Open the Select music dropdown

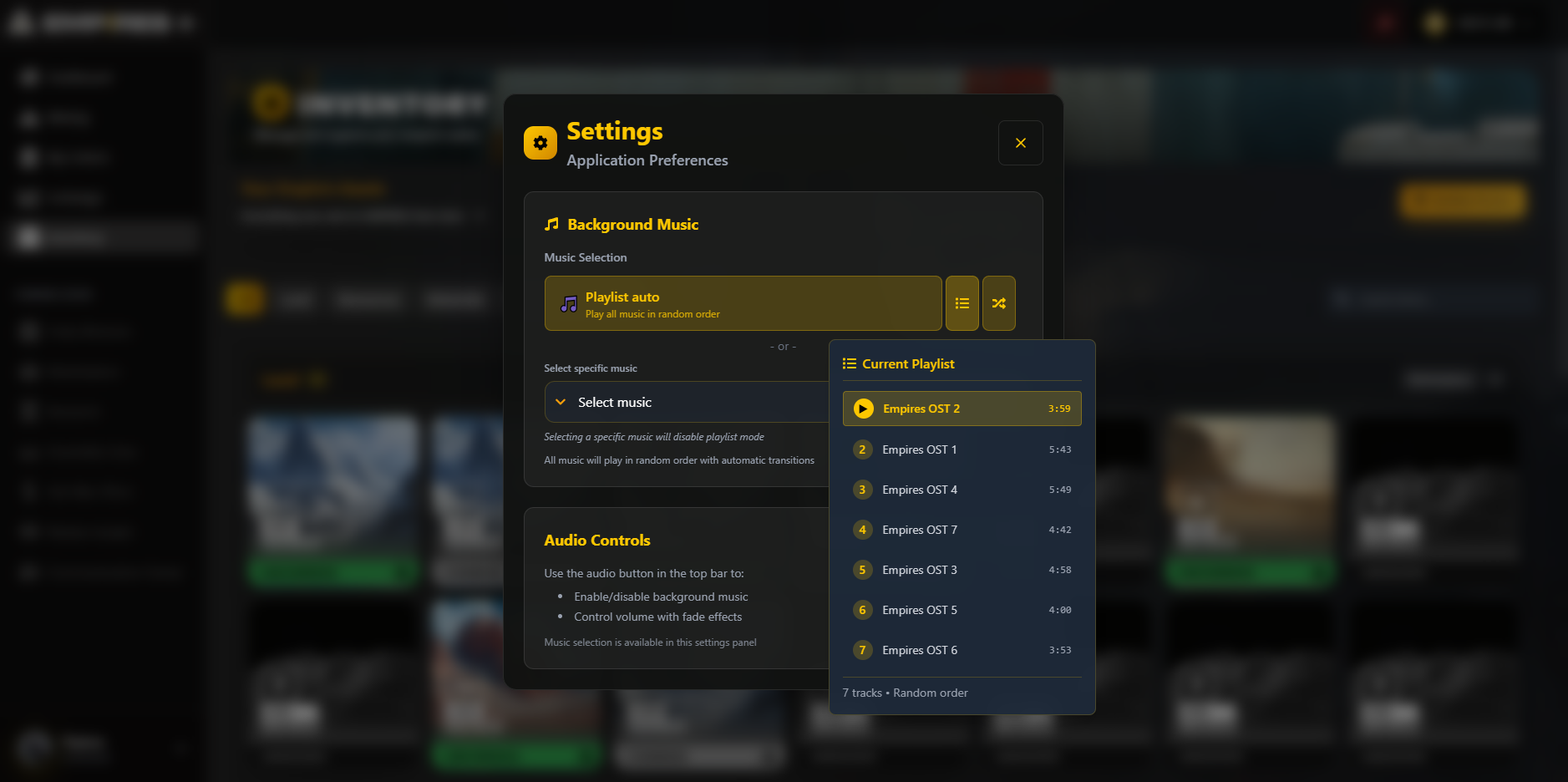pos(685,402)
